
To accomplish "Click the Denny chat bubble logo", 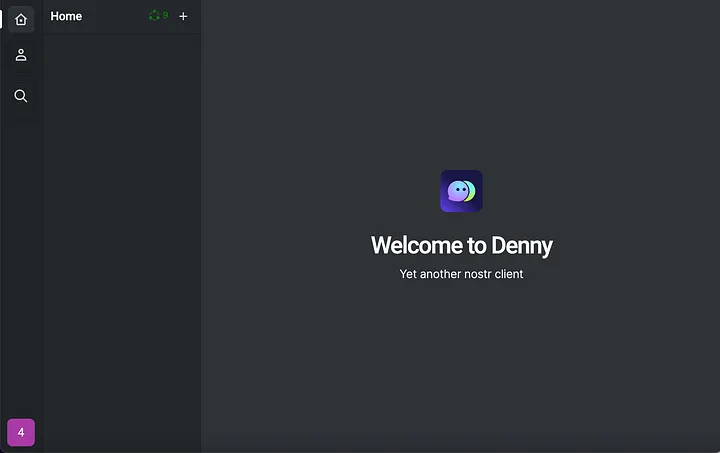I will pos(461,191).
